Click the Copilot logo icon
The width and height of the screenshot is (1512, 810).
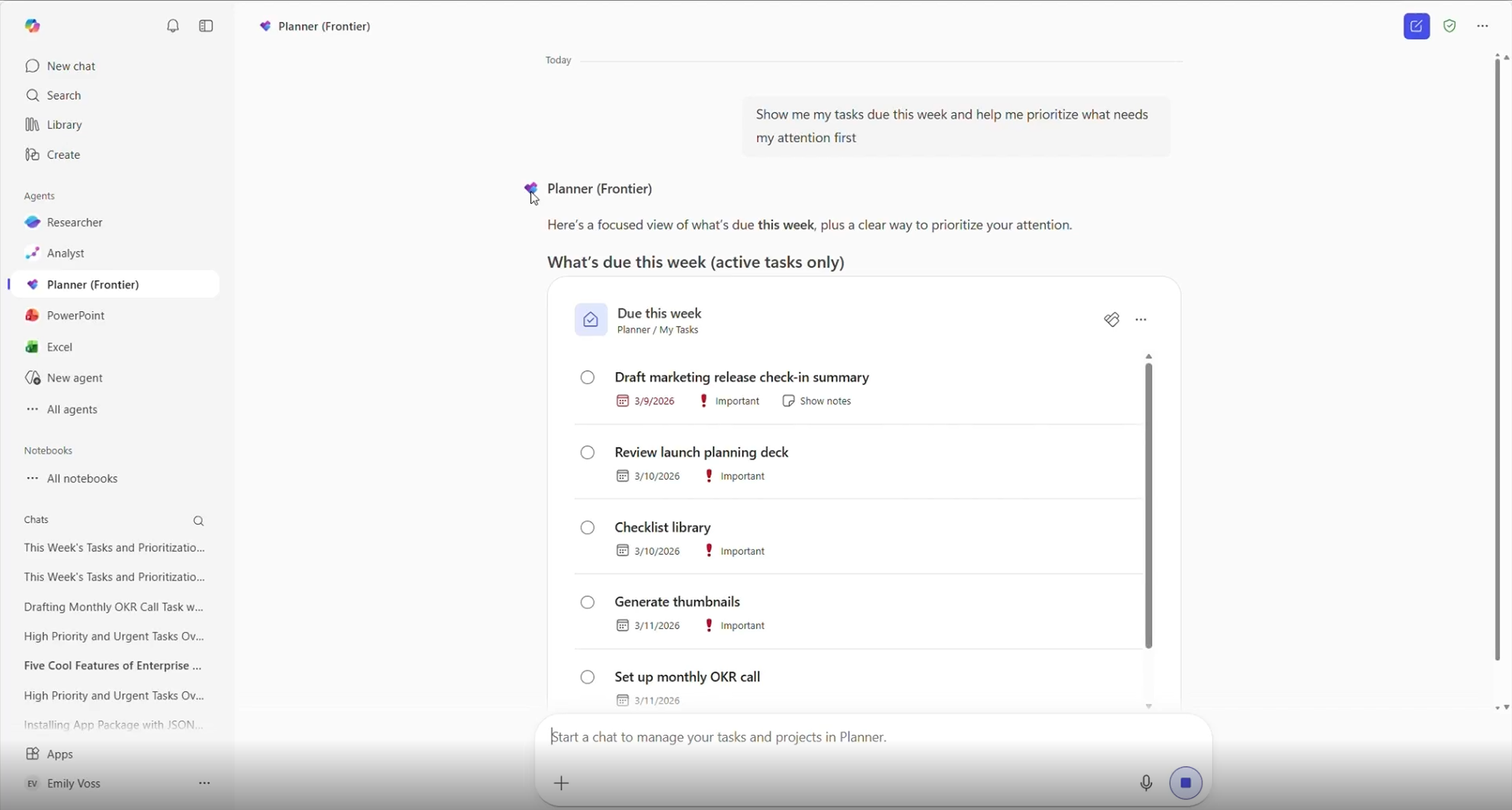[33, 26]
